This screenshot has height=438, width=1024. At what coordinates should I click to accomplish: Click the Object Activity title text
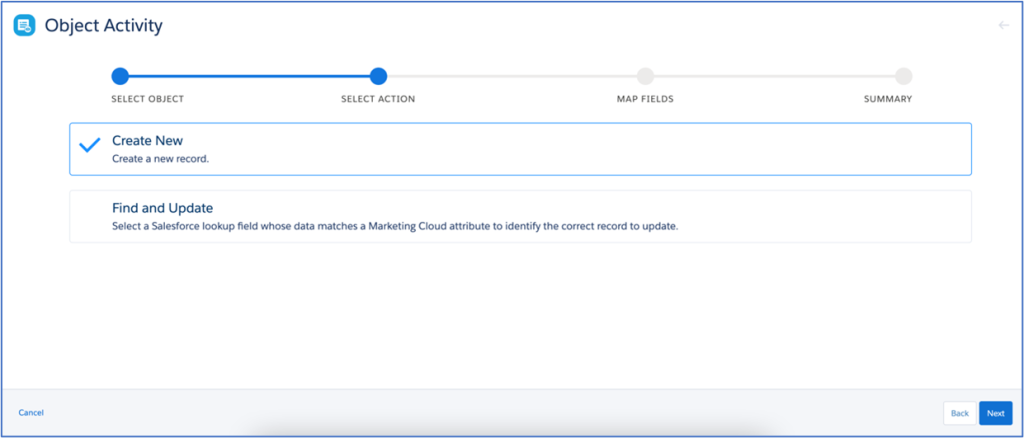point(103,26)
